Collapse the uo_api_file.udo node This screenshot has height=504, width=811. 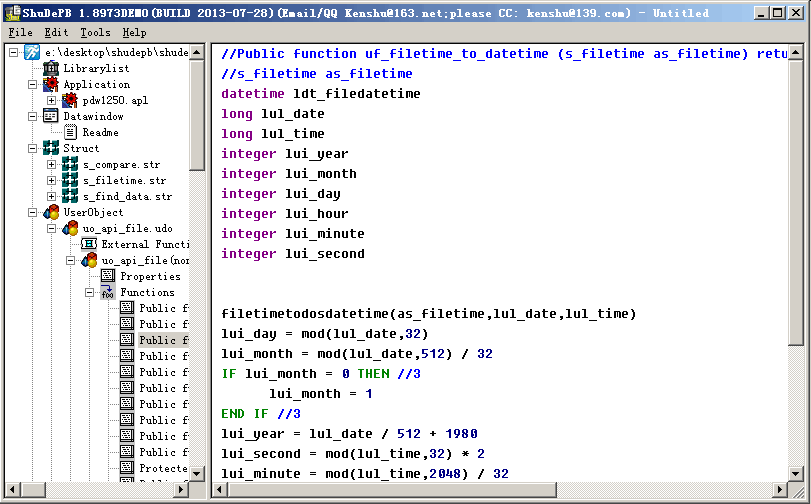52,228
